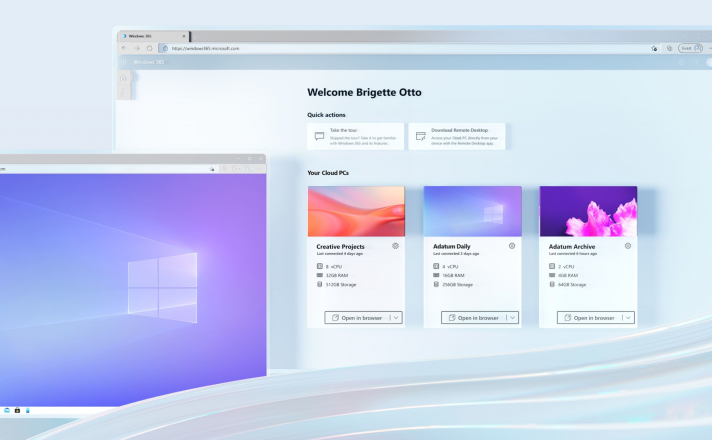Click the download icon in left sidebar
The image size is (712, 440).
point(123,93)
